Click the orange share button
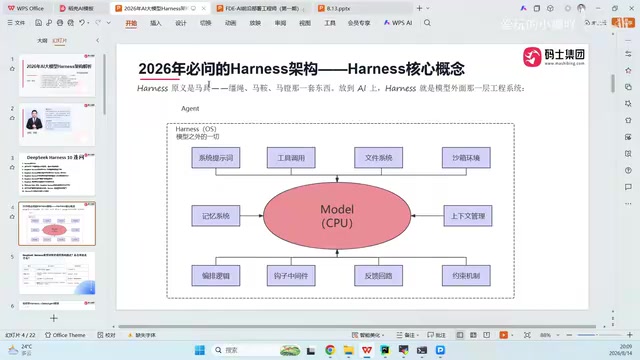The image size is (640, 360). pyautogui.click(x=623, y=22)
